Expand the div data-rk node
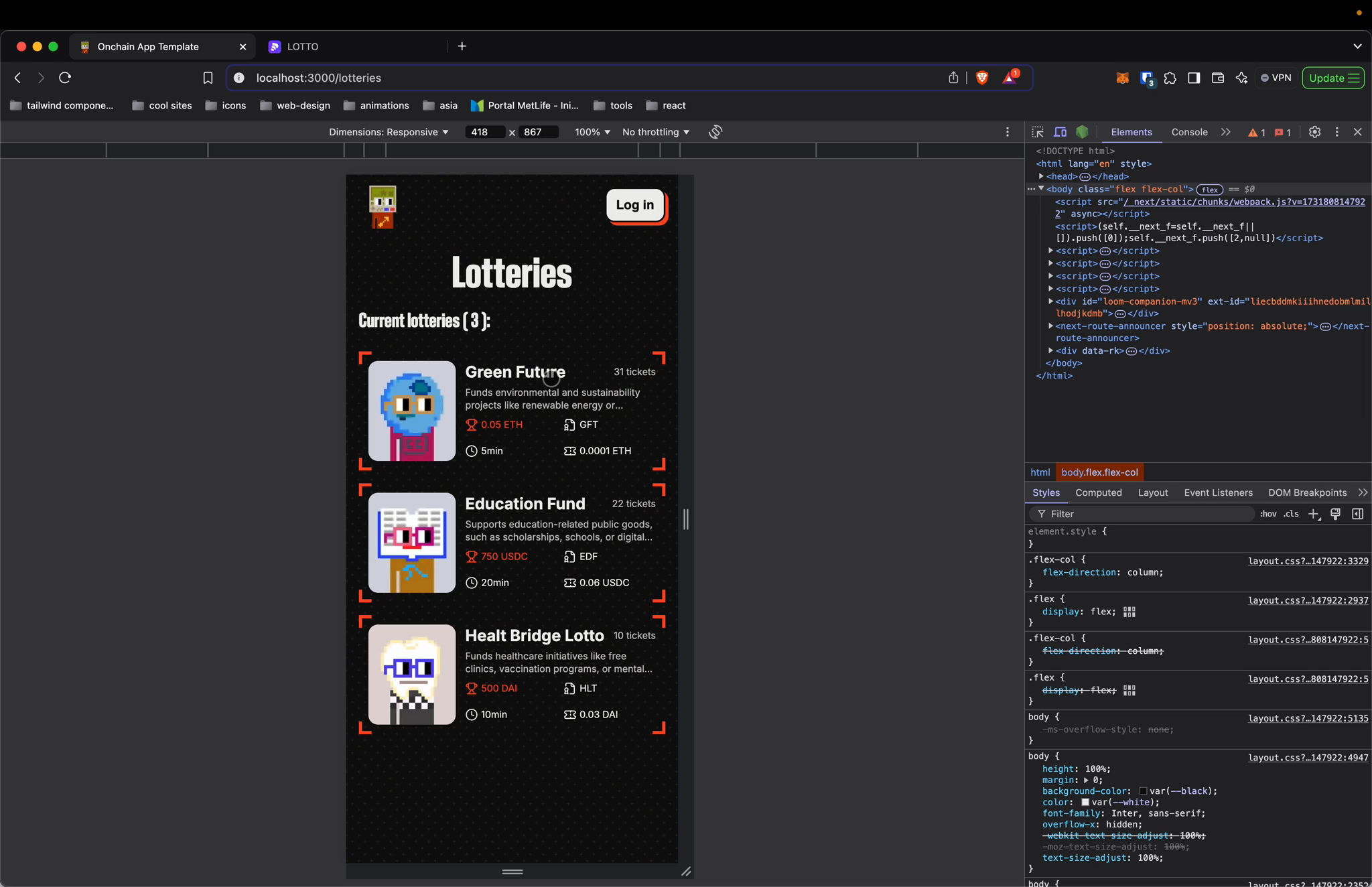This screenshot has height=887, width=1372. [x=1051, y=350]
